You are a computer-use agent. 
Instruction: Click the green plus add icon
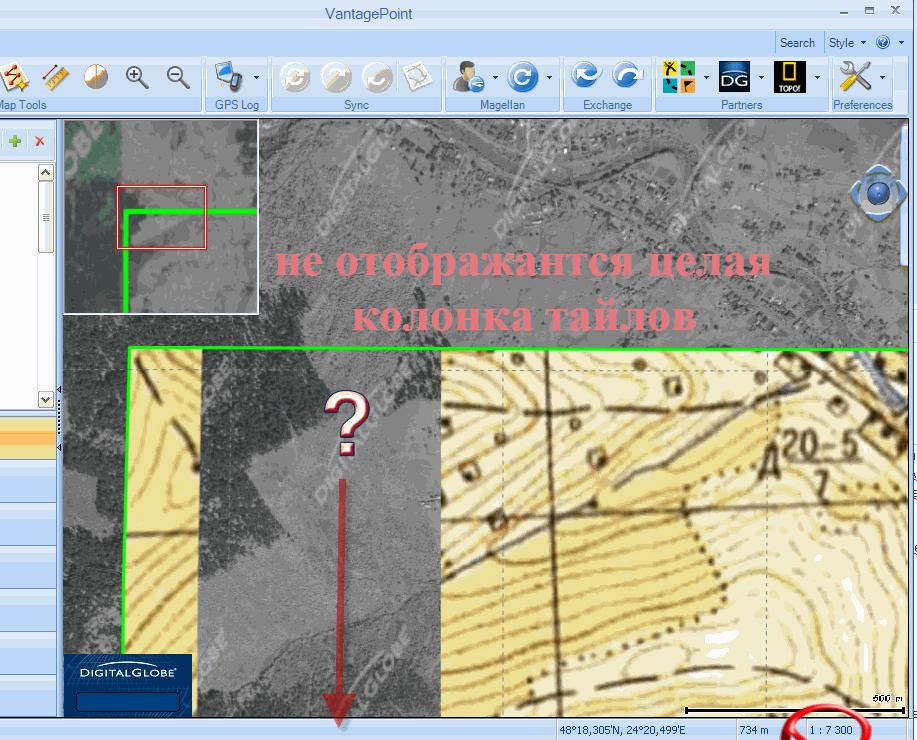(x=15, y=142)
